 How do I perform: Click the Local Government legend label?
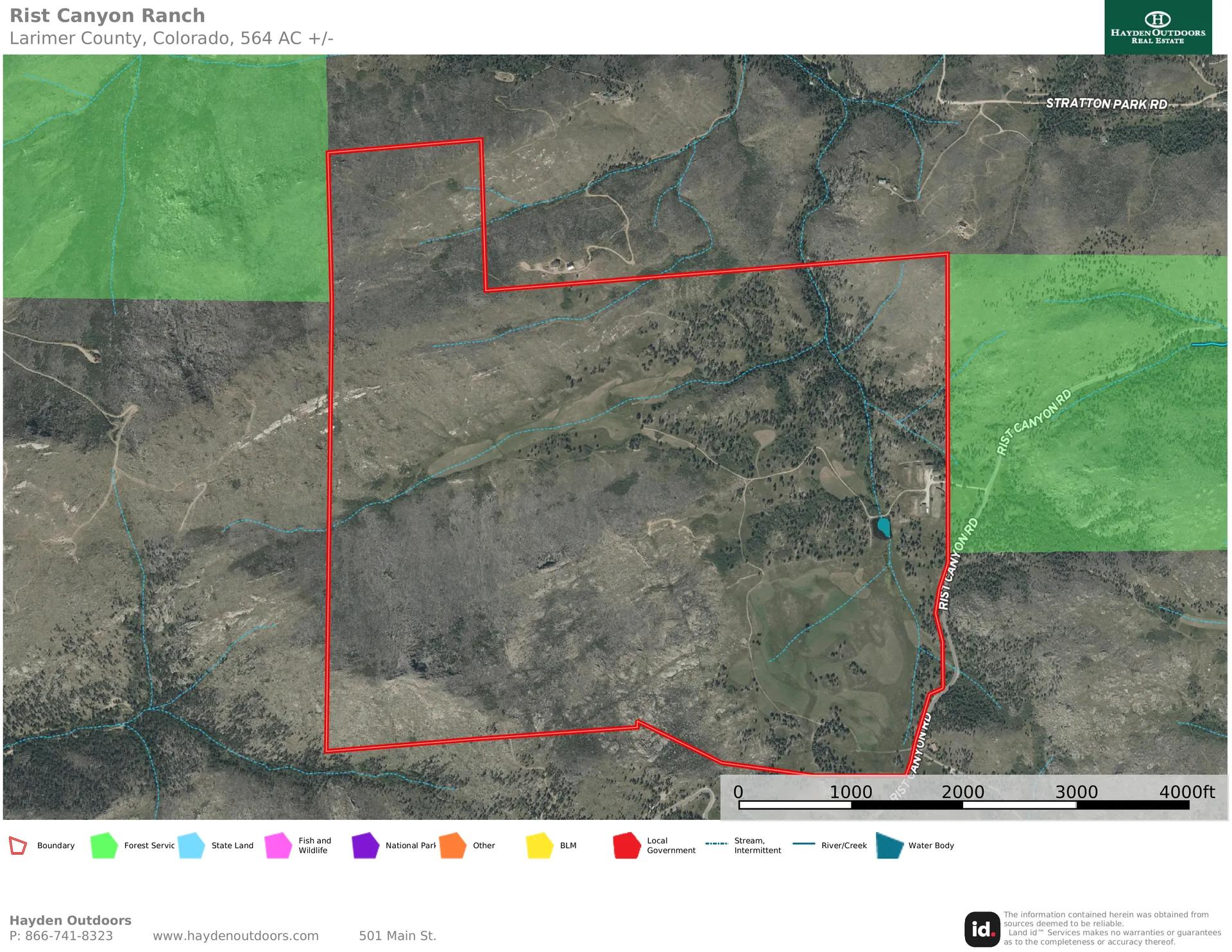point(671,846)
